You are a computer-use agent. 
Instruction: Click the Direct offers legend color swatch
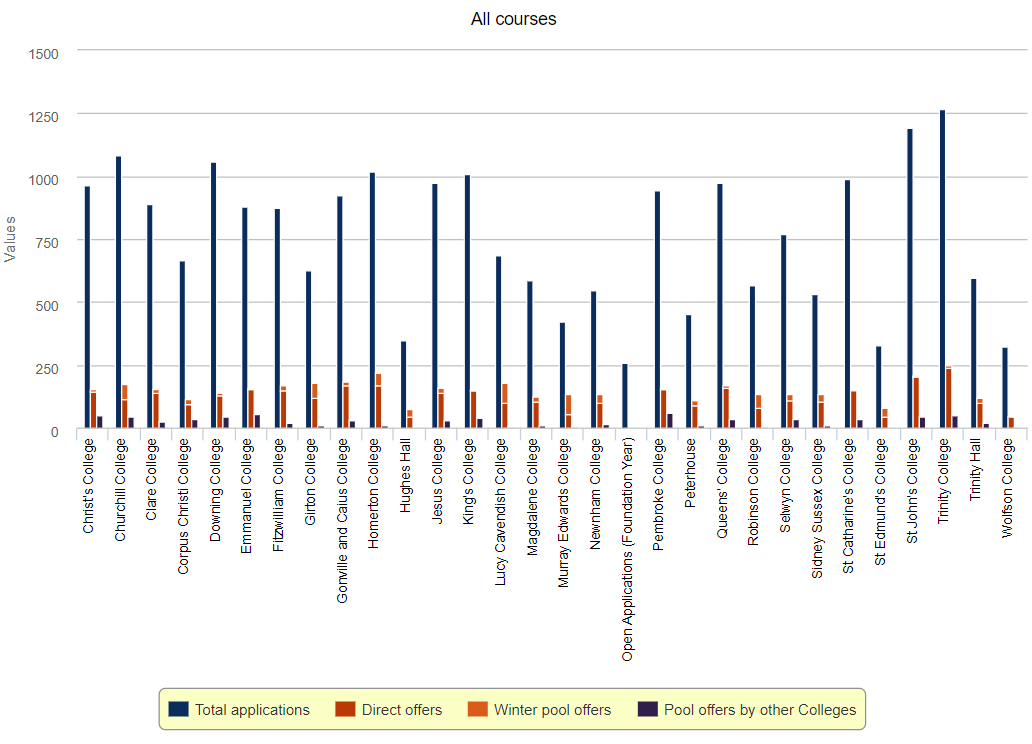pos(346,709)
